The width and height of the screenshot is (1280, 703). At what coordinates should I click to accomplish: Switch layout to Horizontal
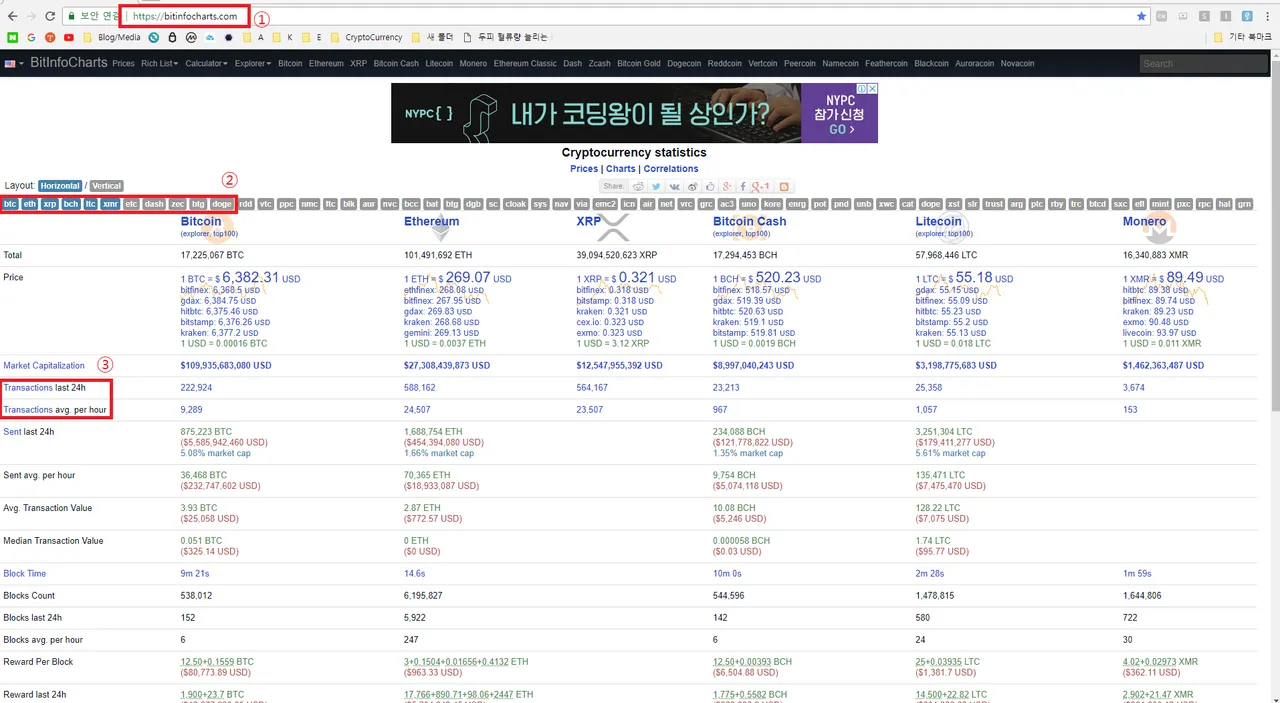point(60,186)
